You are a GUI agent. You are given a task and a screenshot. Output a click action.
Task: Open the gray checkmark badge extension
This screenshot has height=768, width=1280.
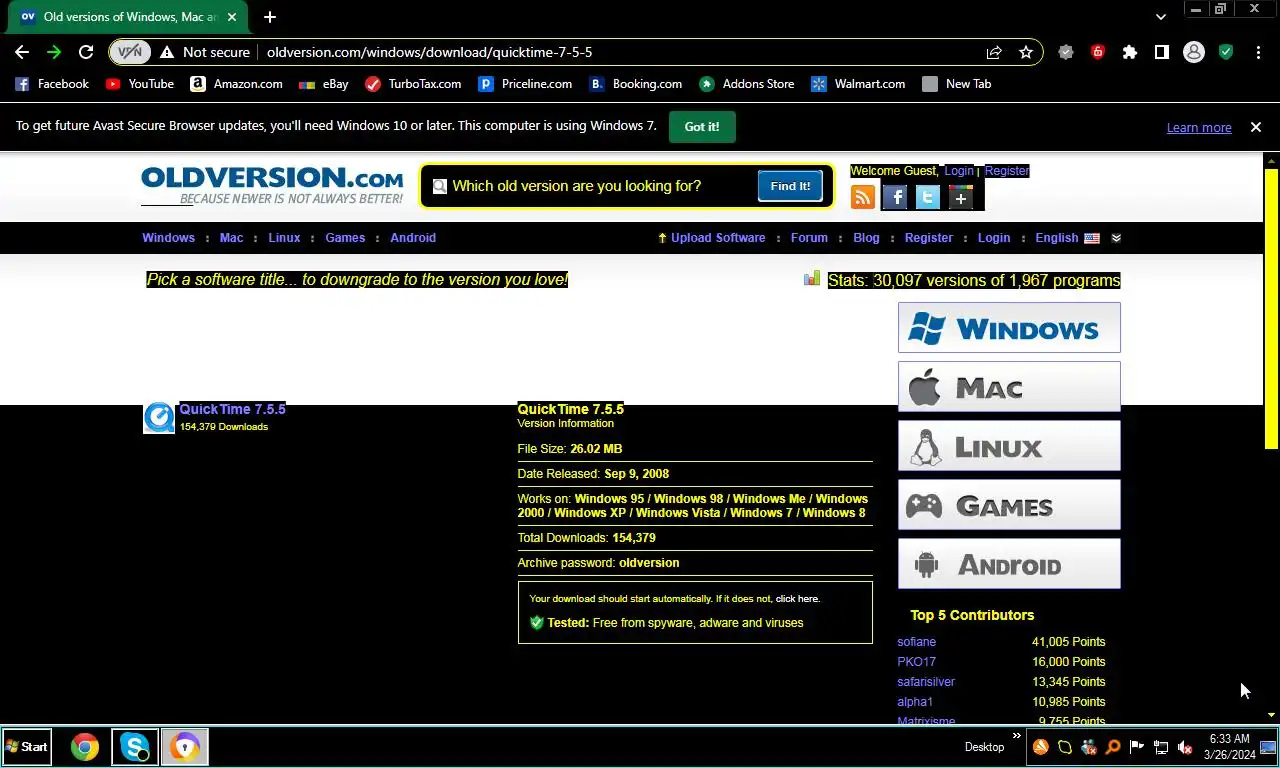coord(1066,52)
